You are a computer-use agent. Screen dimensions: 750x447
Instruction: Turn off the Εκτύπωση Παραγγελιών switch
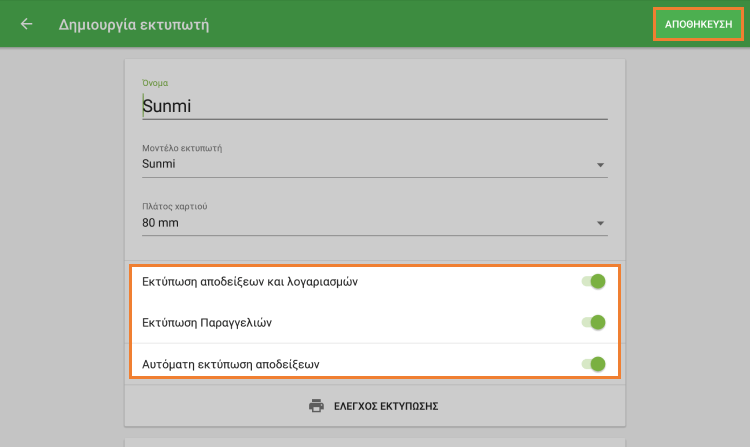(x=594, y=322)
